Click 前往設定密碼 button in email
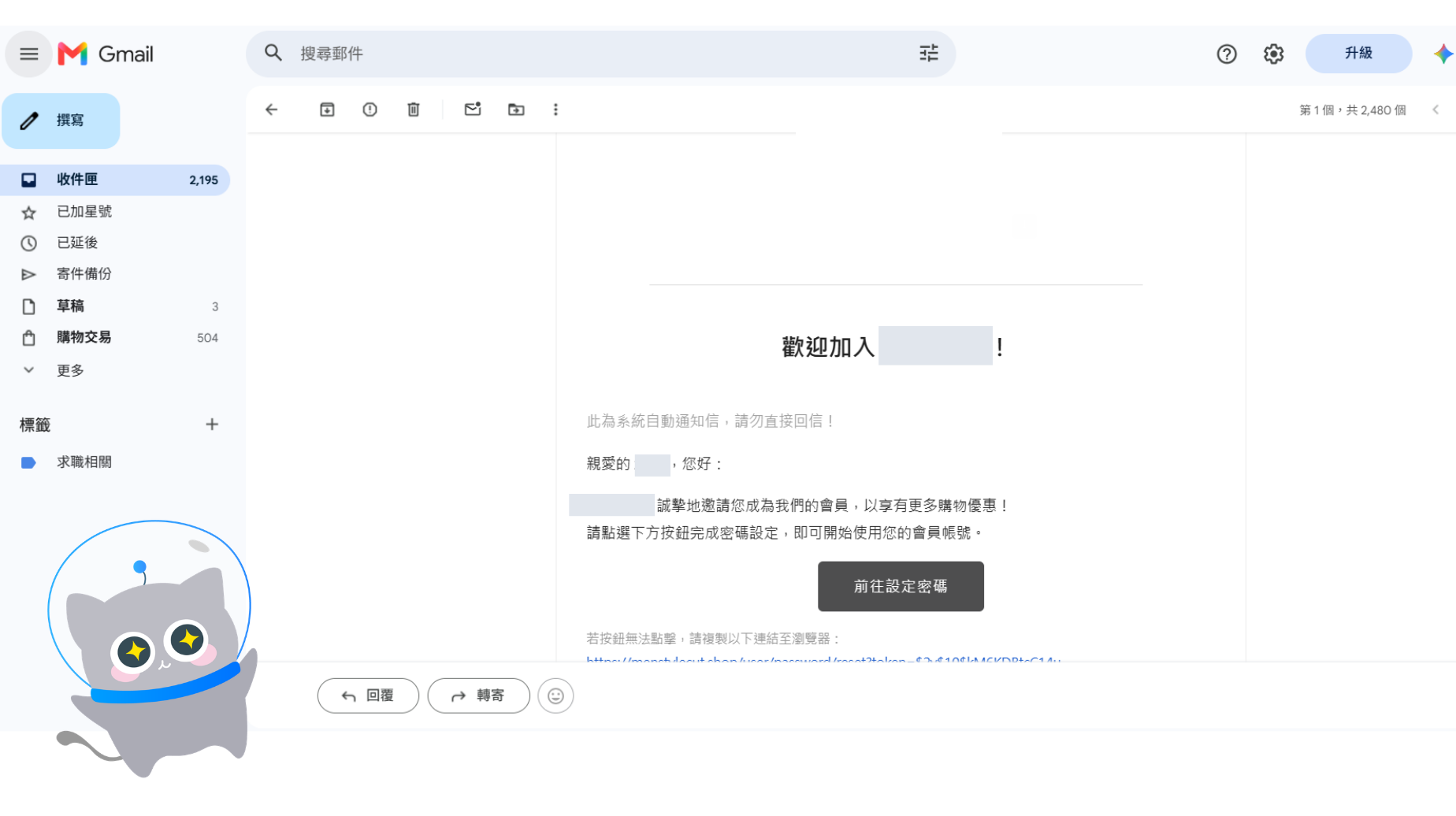 pyautogui.click(x=901, y=586)
